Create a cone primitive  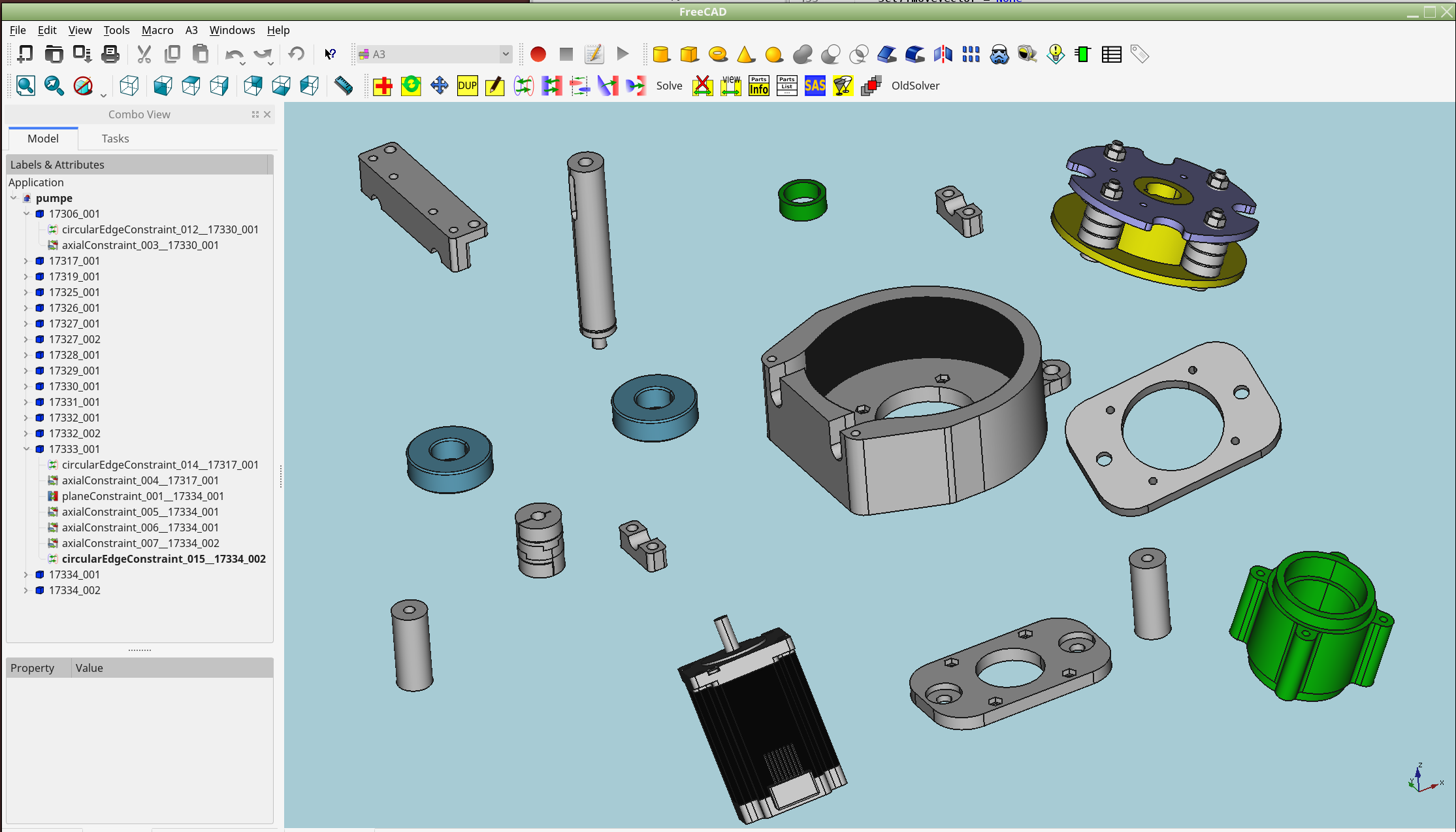coord(746,54)
